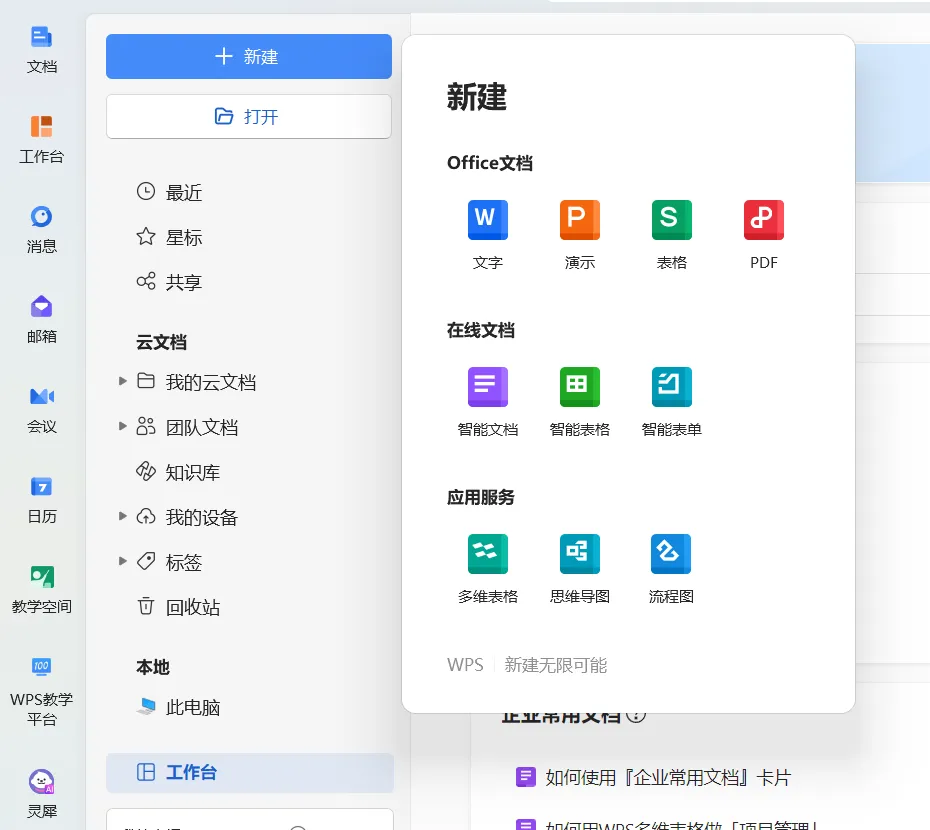Go to 最近 recent files
This screenshot has width=930, height=830.
tap(169, 192)
